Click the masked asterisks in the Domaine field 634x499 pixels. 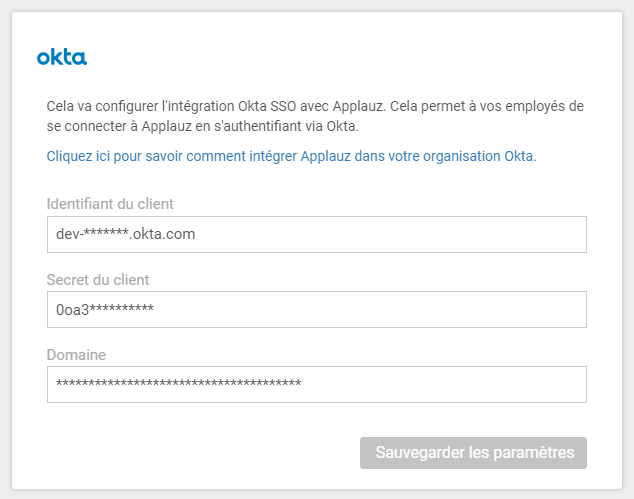pyautogui.click(x=178, y=385)
